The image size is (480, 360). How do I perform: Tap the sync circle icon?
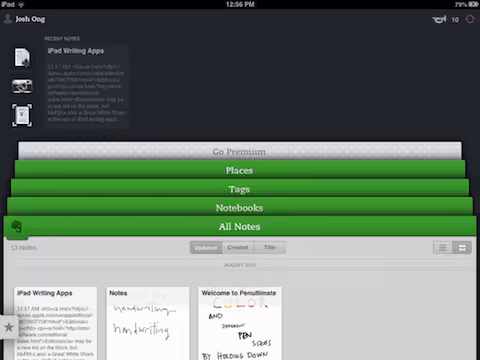pos(470,20)
